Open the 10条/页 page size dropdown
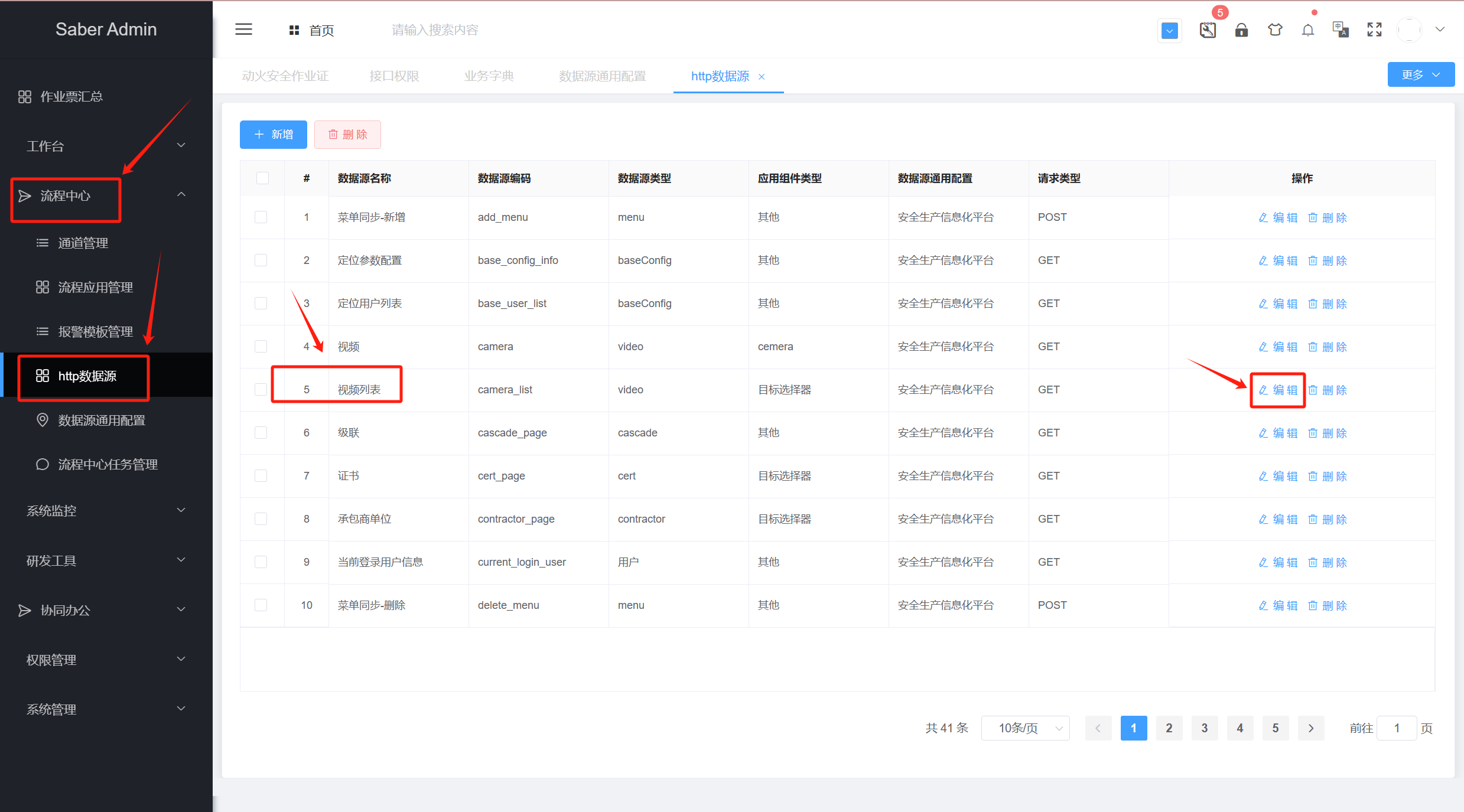The height and width of the screenshot is (812, 1464). [1025, 728]
